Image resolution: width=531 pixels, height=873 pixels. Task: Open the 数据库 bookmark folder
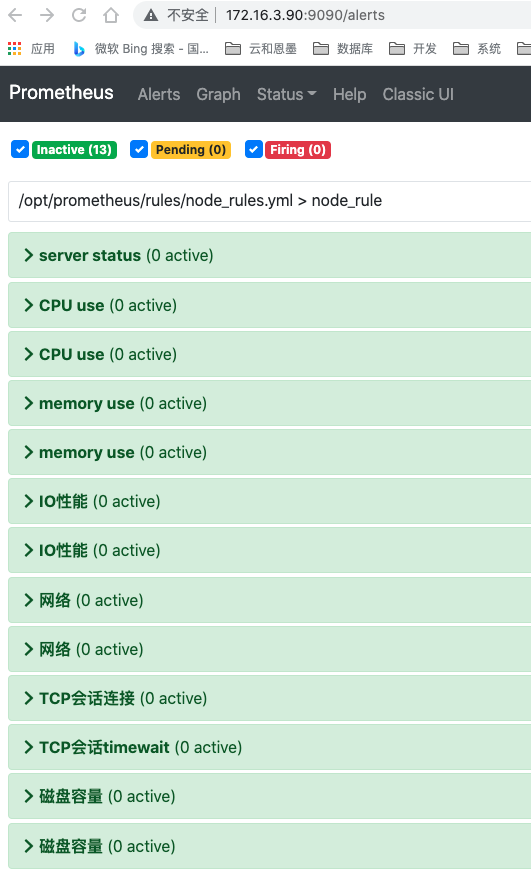coord(343,49)
